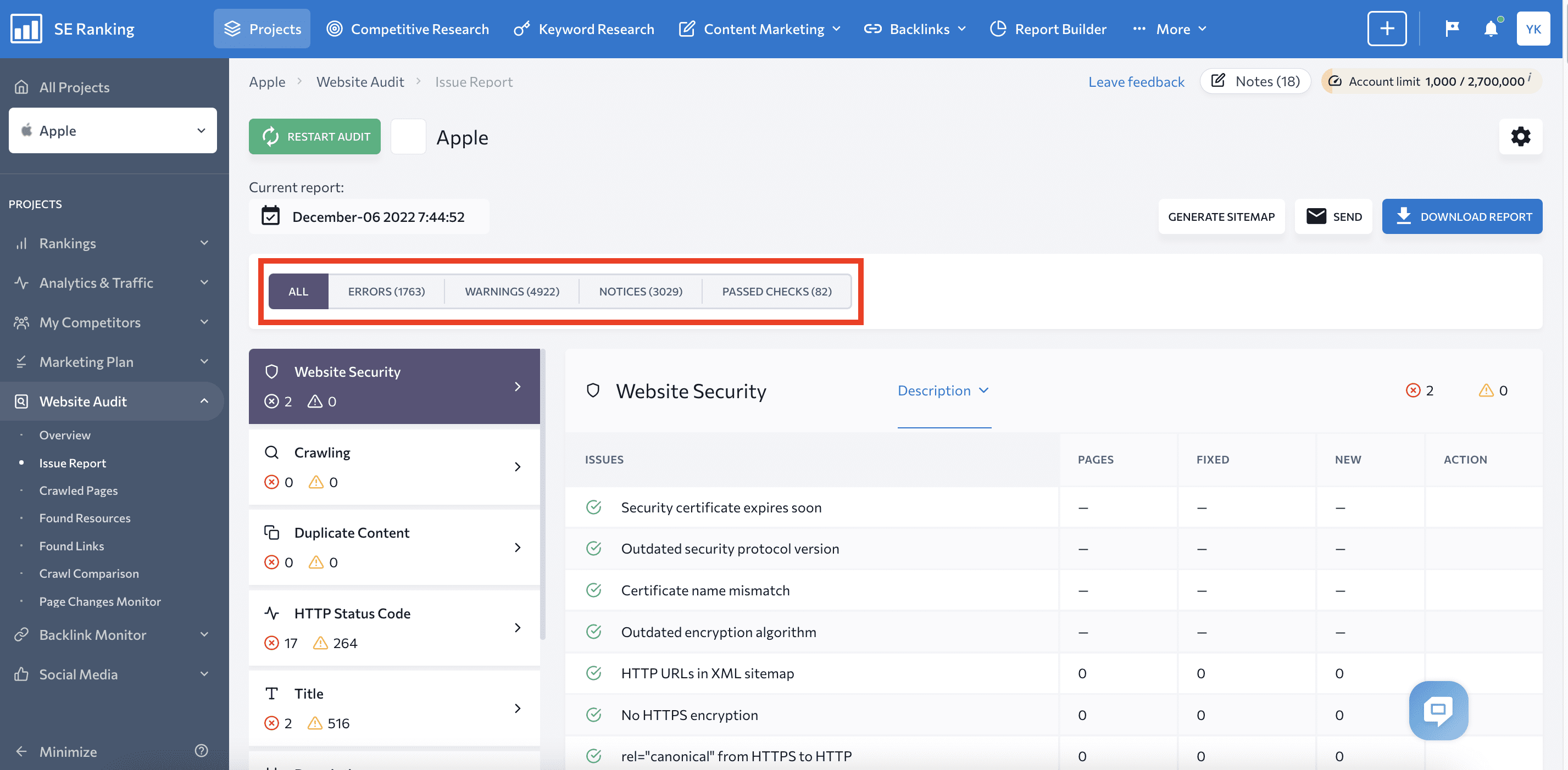Open the Apple project selector dropdown

pyautogui.click(x=113, y=130)
